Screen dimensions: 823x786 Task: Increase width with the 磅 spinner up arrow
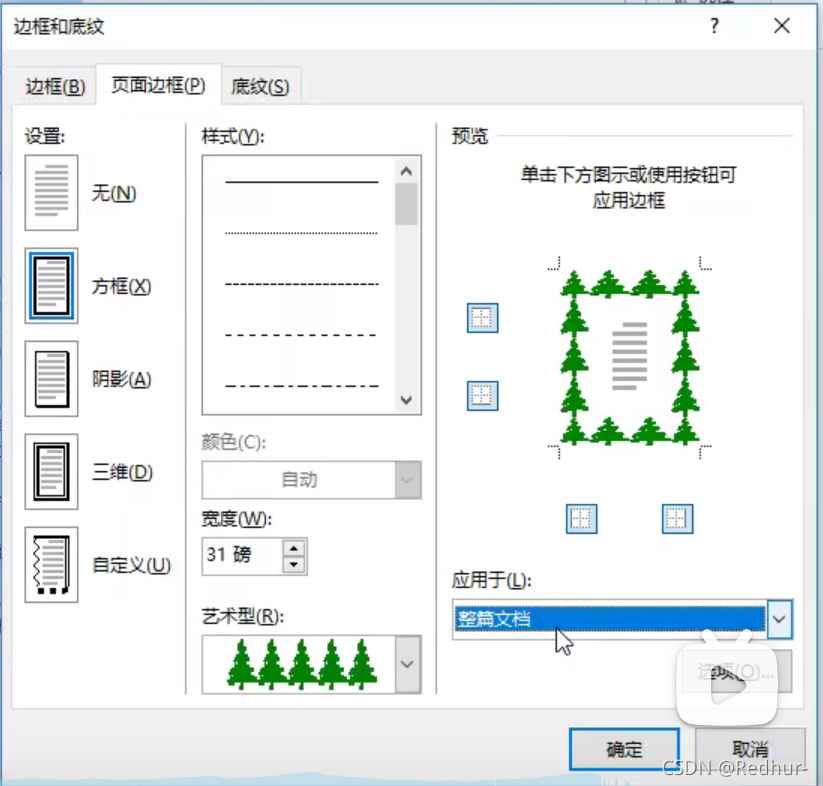(294, 549)
